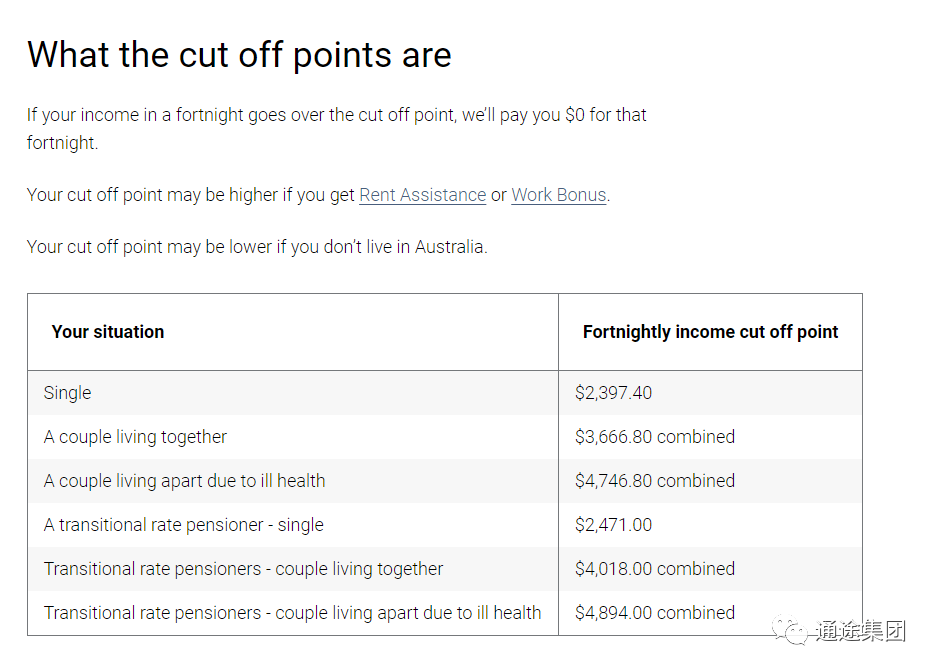Click 'A couple living apart due to ill health'
The image size is (937, 672).
click(185, 481)
